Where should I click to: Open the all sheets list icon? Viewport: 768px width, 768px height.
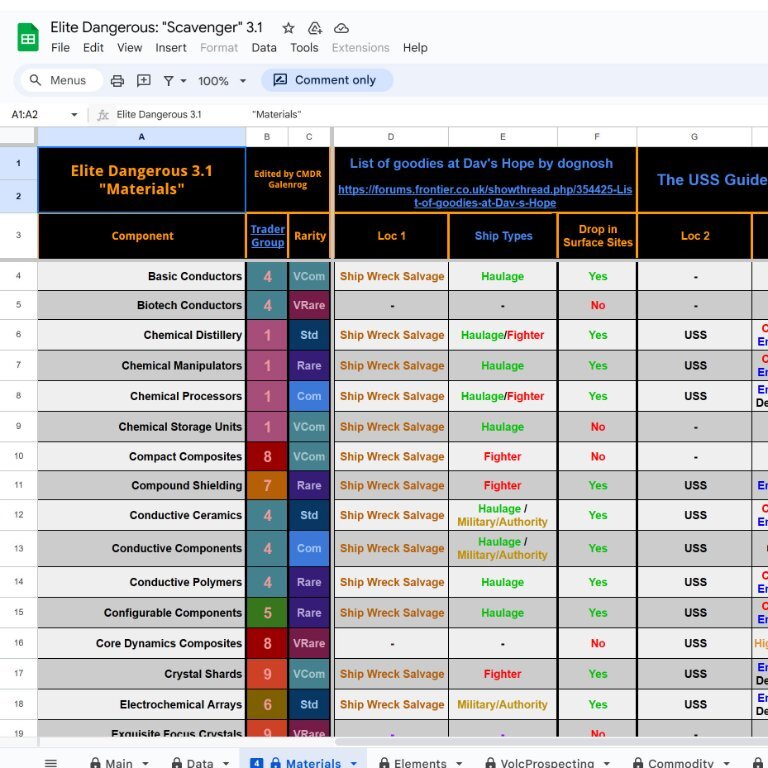[50, 762]
